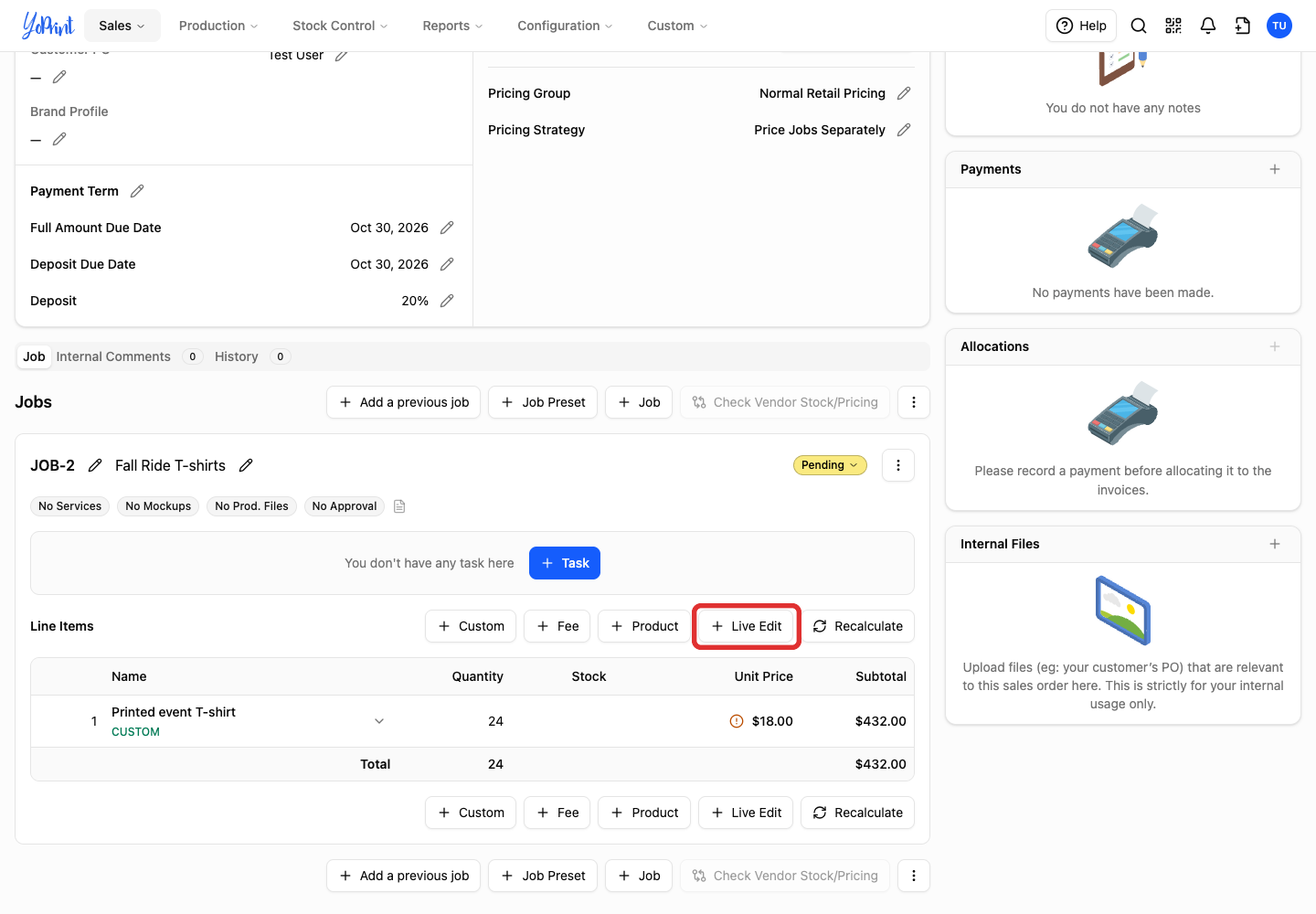Open the Reports menu
This screenshot has height=914, width=1316.
click(452, 26)
